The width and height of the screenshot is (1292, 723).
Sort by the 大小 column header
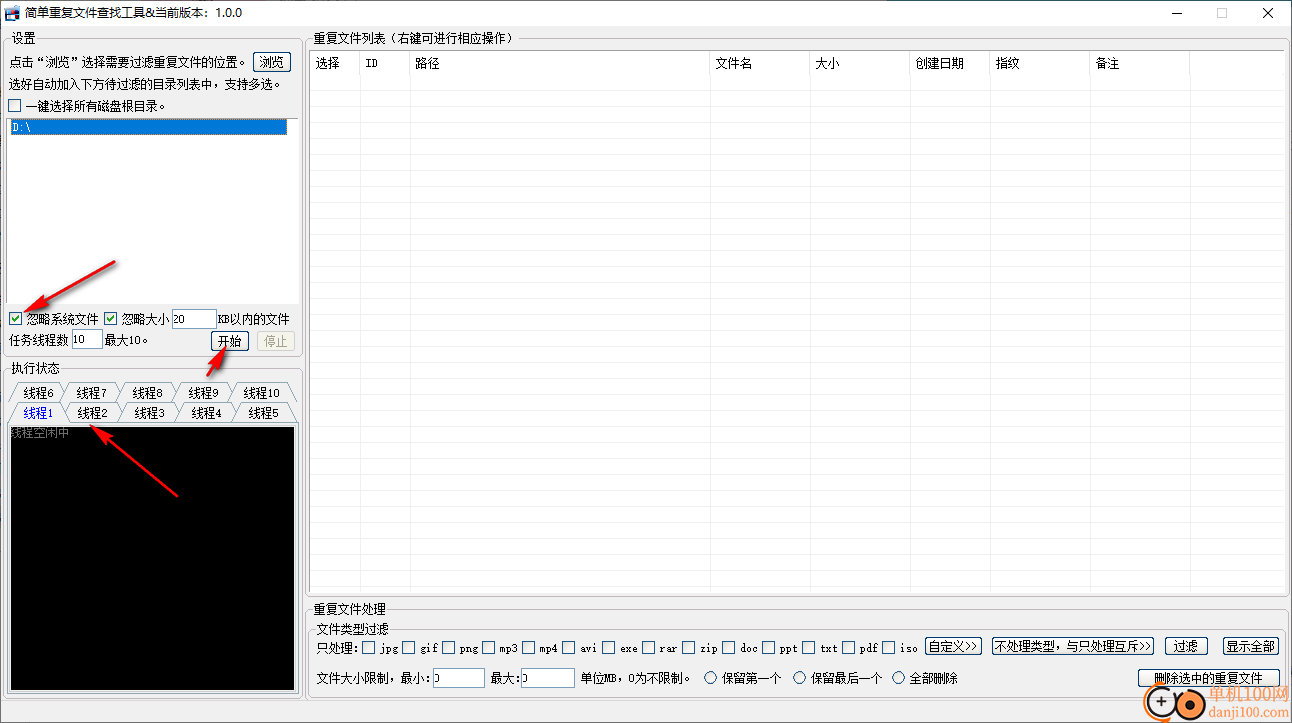pos(860,64)
